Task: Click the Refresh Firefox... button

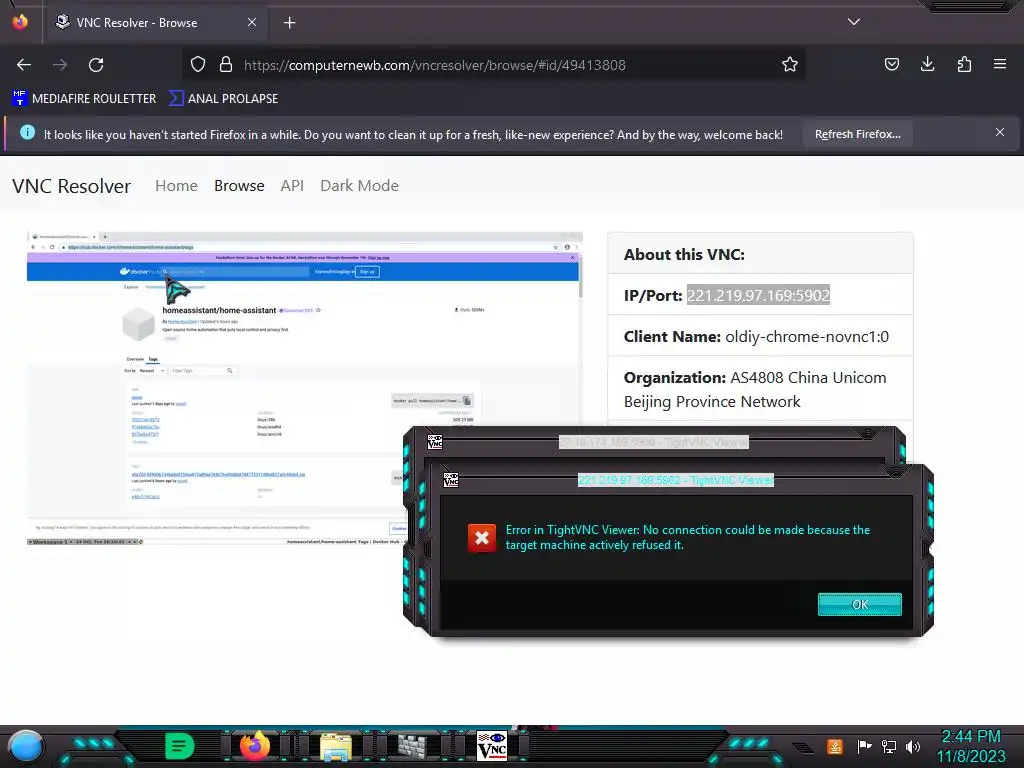Action: 857,134
